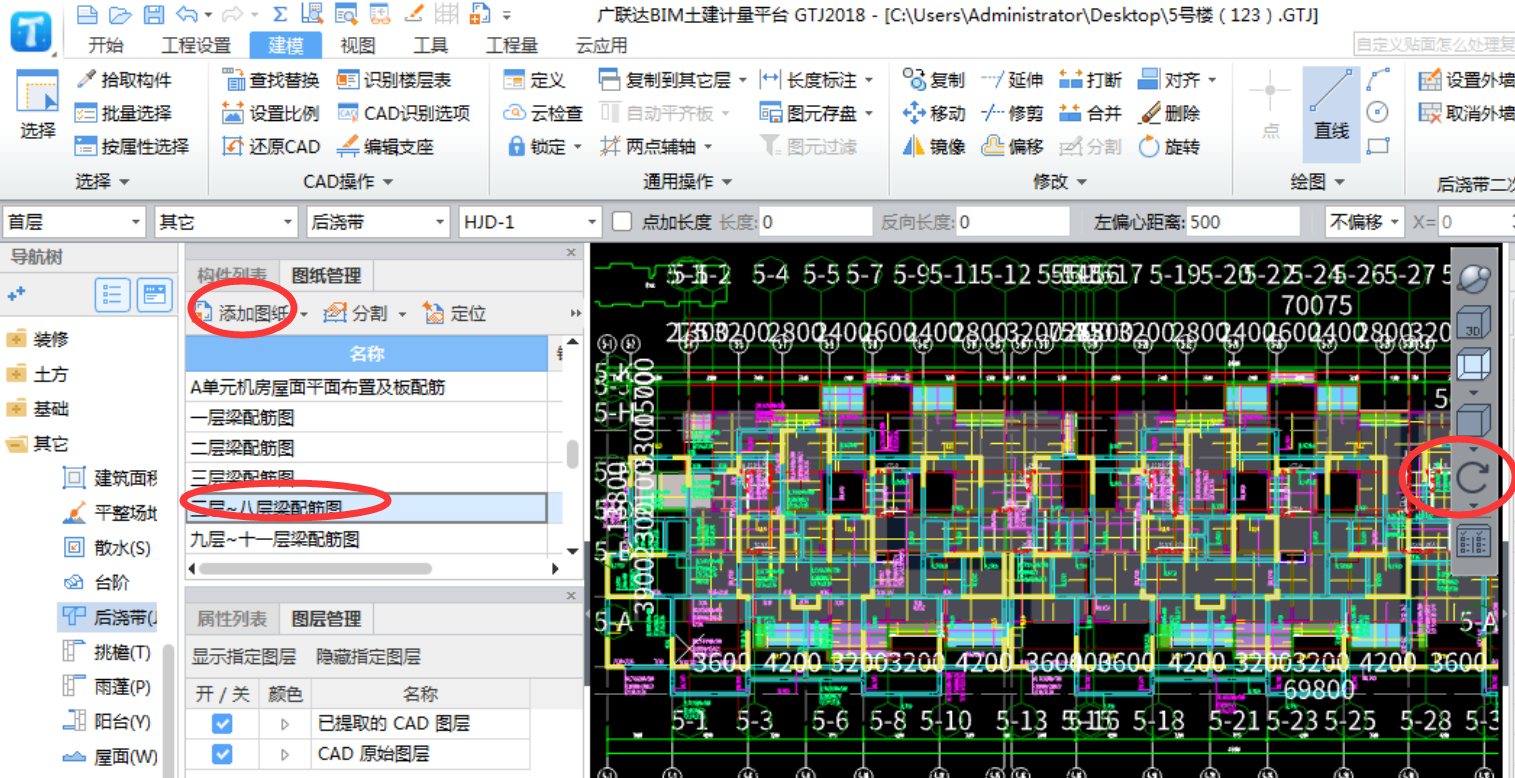1515x778 pixels.
Task: Click 隐藏指定图层 button
Action: tap(368, 657)
